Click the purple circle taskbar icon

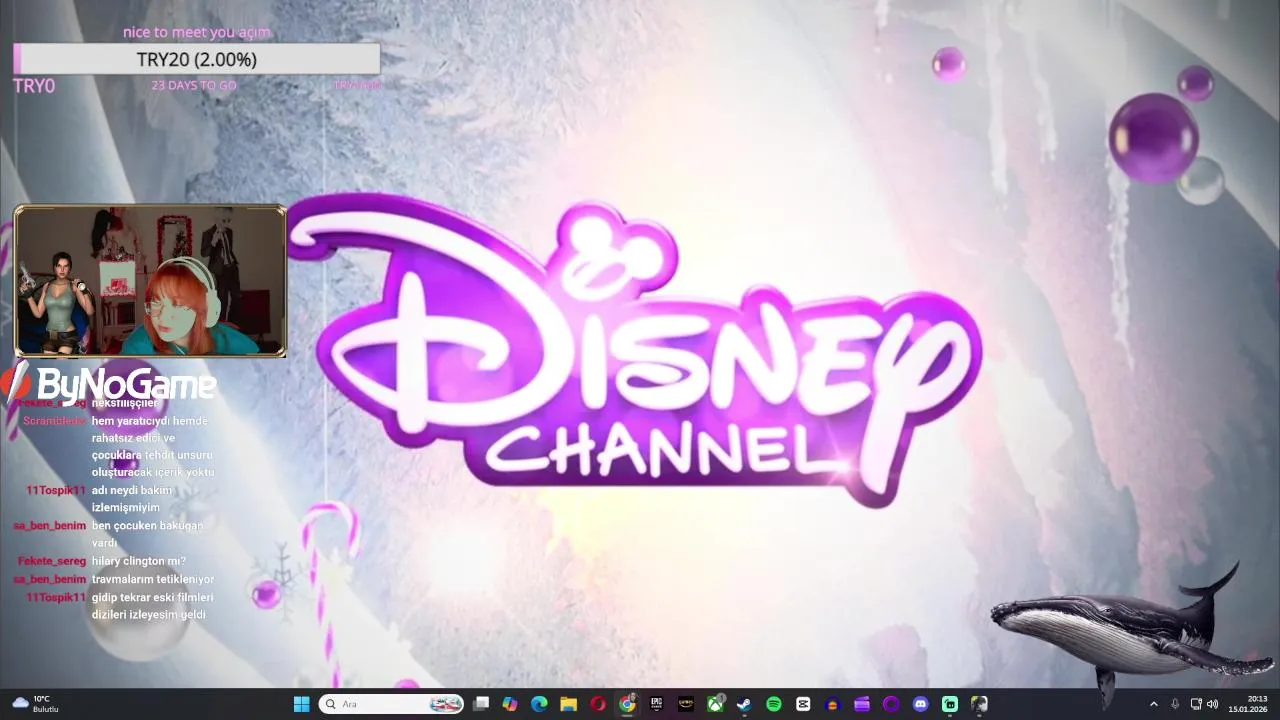tap(891, 704)
